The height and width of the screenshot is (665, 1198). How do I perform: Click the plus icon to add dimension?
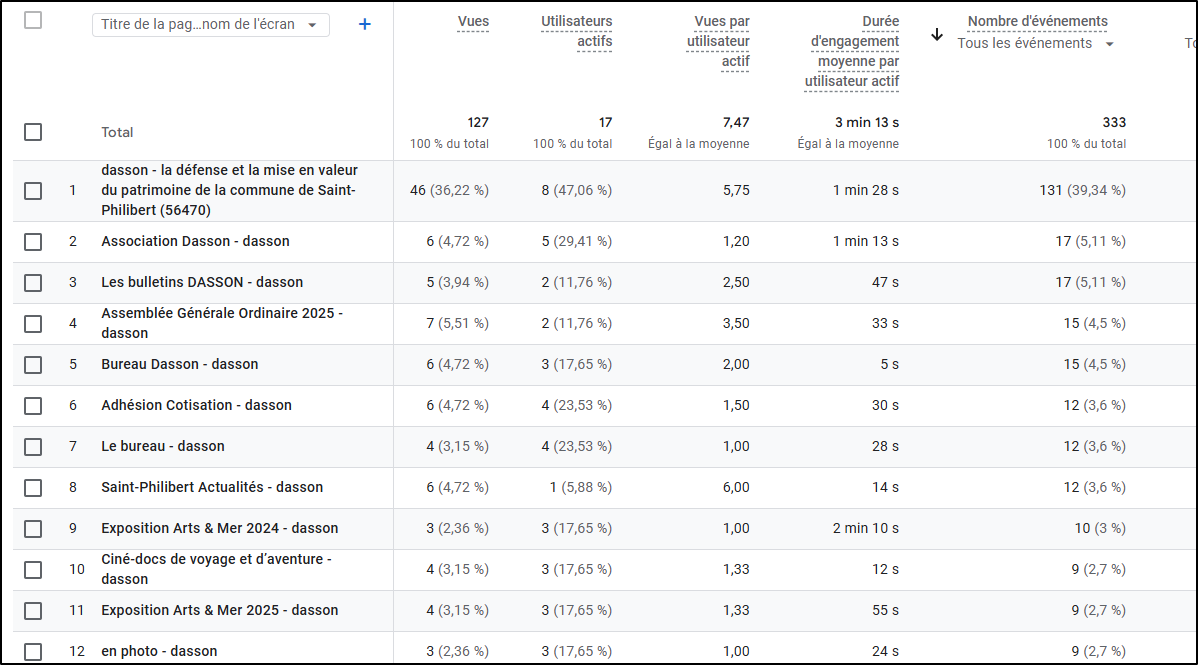click(x=365, y=24)
